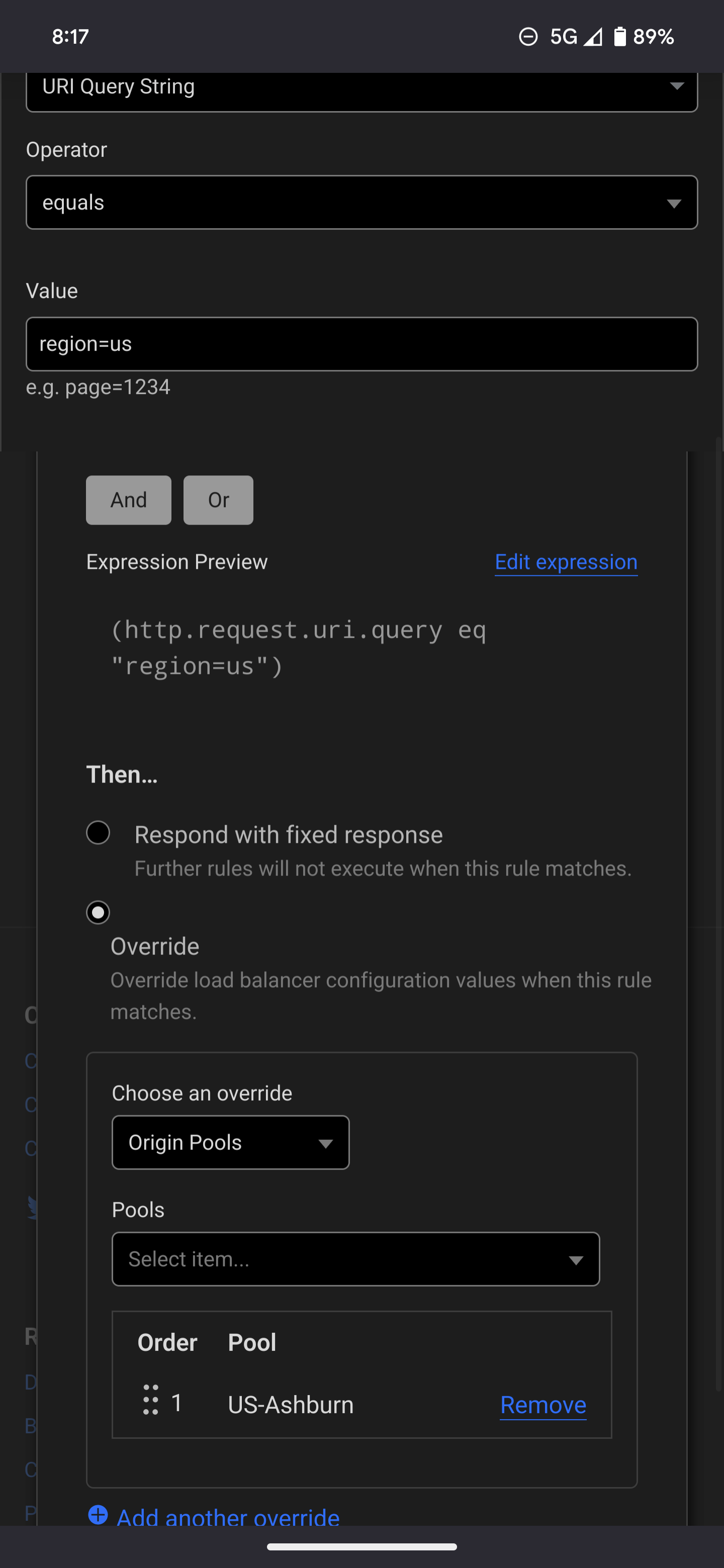Click the And condition button
This screenshot has width=724, height=1568.
click(x=128, y=500)
